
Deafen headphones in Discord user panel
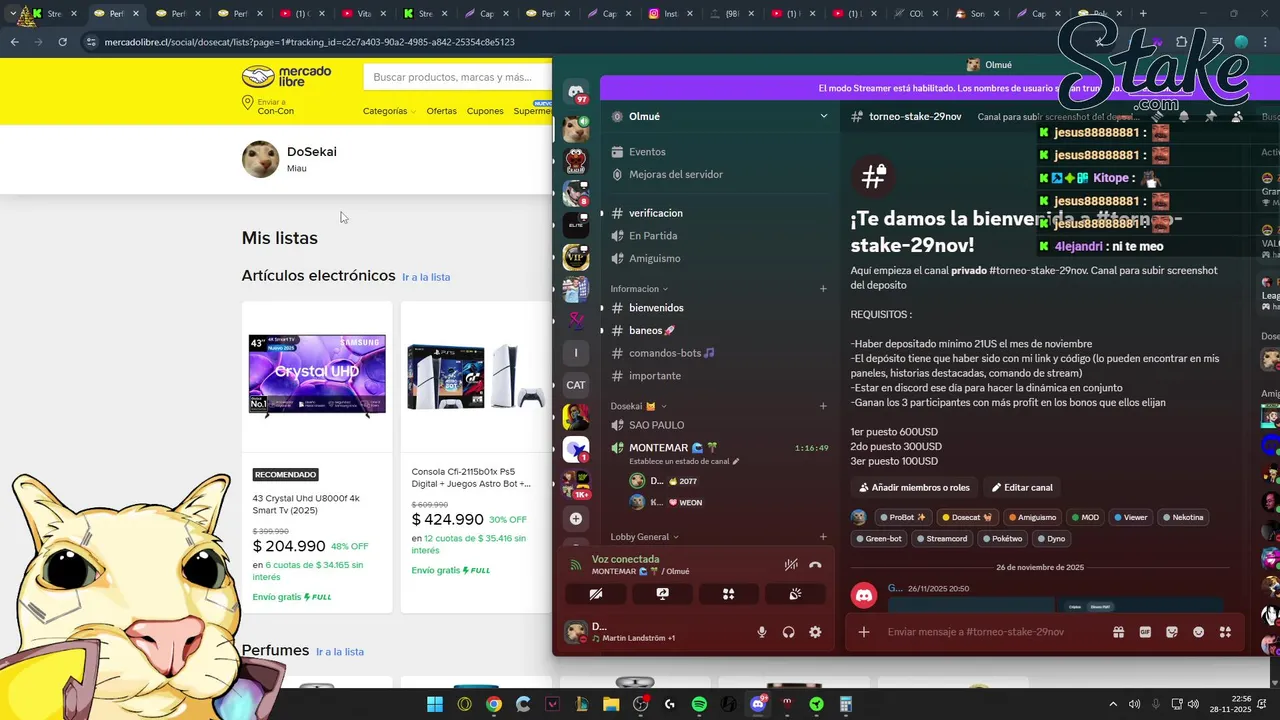tap(788, 632)
